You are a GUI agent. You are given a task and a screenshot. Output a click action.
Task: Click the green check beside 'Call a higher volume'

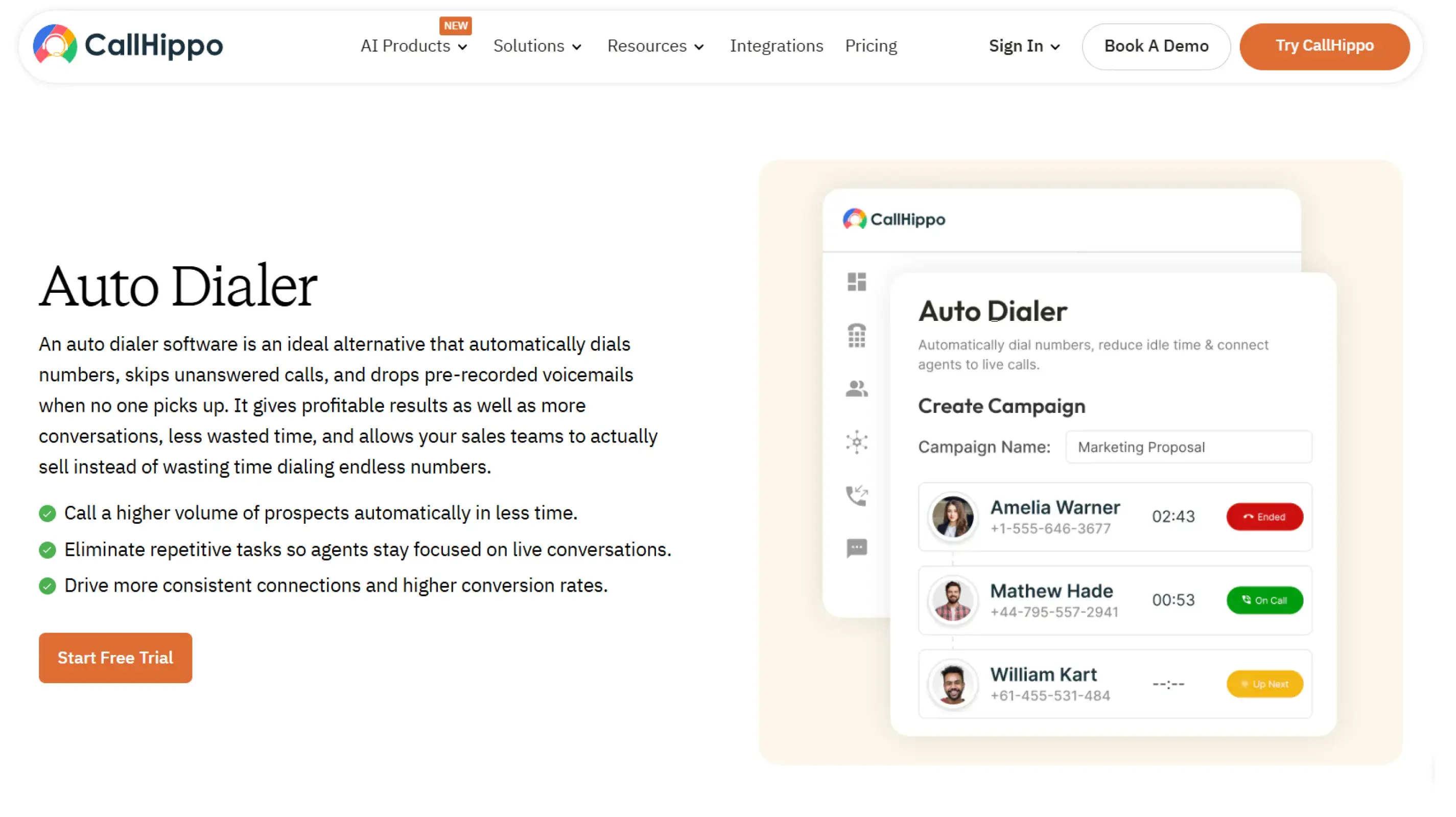pyautogui.click(x=48, y=513)
